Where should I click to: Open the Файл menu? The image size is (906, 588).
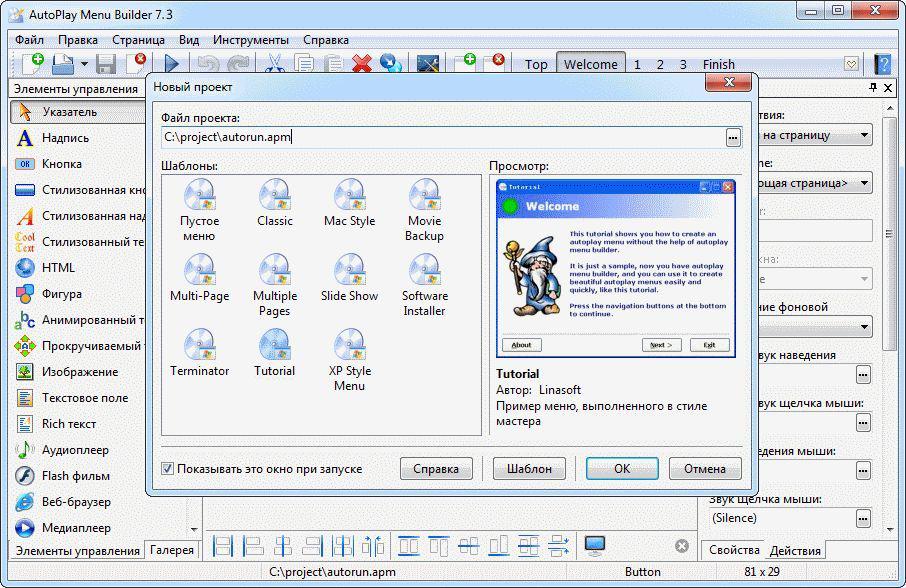point(29,40)
